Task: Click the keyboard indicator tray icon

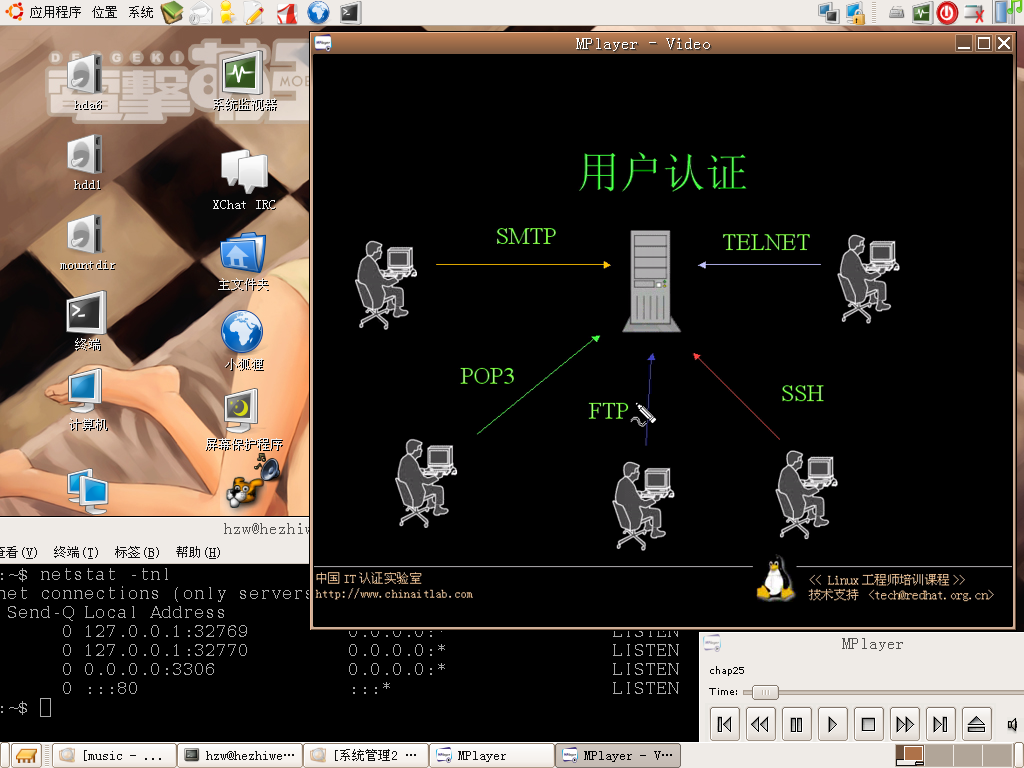Action: click(896, 13)
